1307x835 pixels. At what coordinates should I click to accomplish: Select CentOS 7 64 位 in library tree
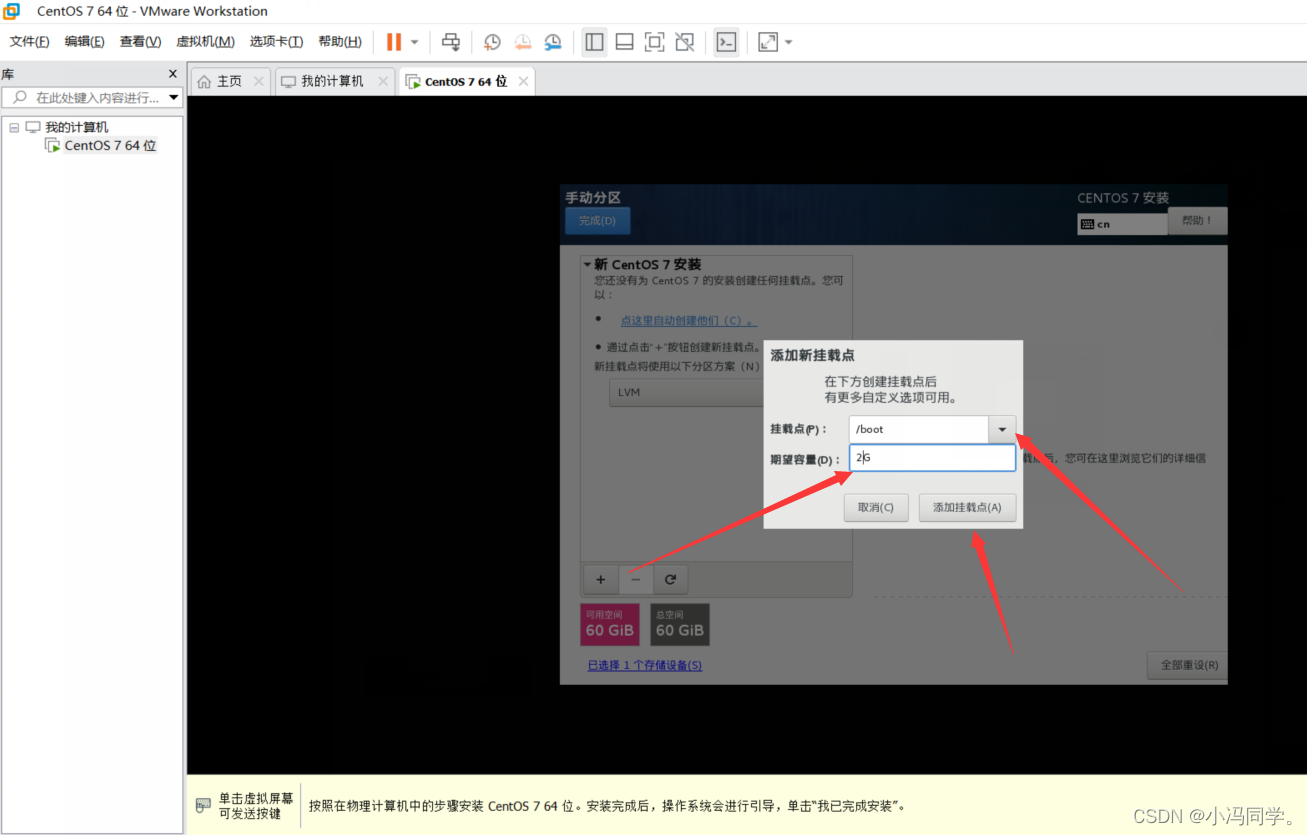coord(110,145)
